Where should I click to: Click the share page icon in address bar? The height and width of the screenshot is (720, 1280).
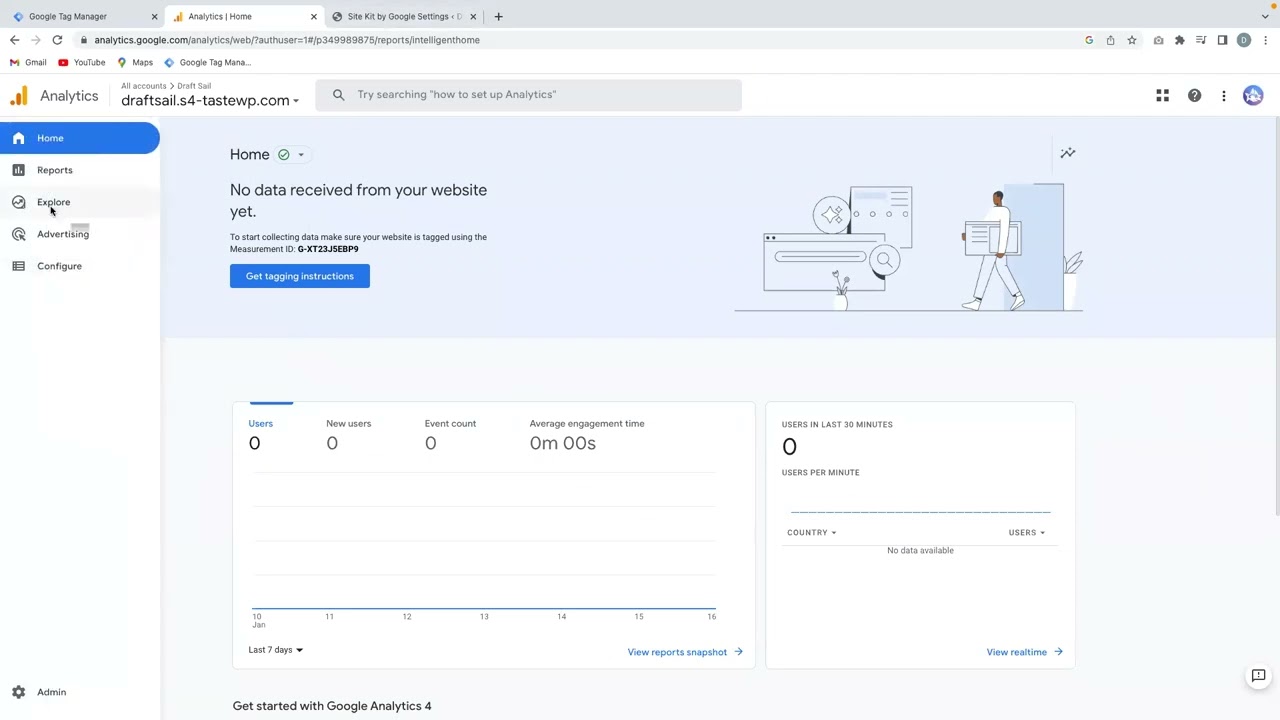click(1110, 40)
